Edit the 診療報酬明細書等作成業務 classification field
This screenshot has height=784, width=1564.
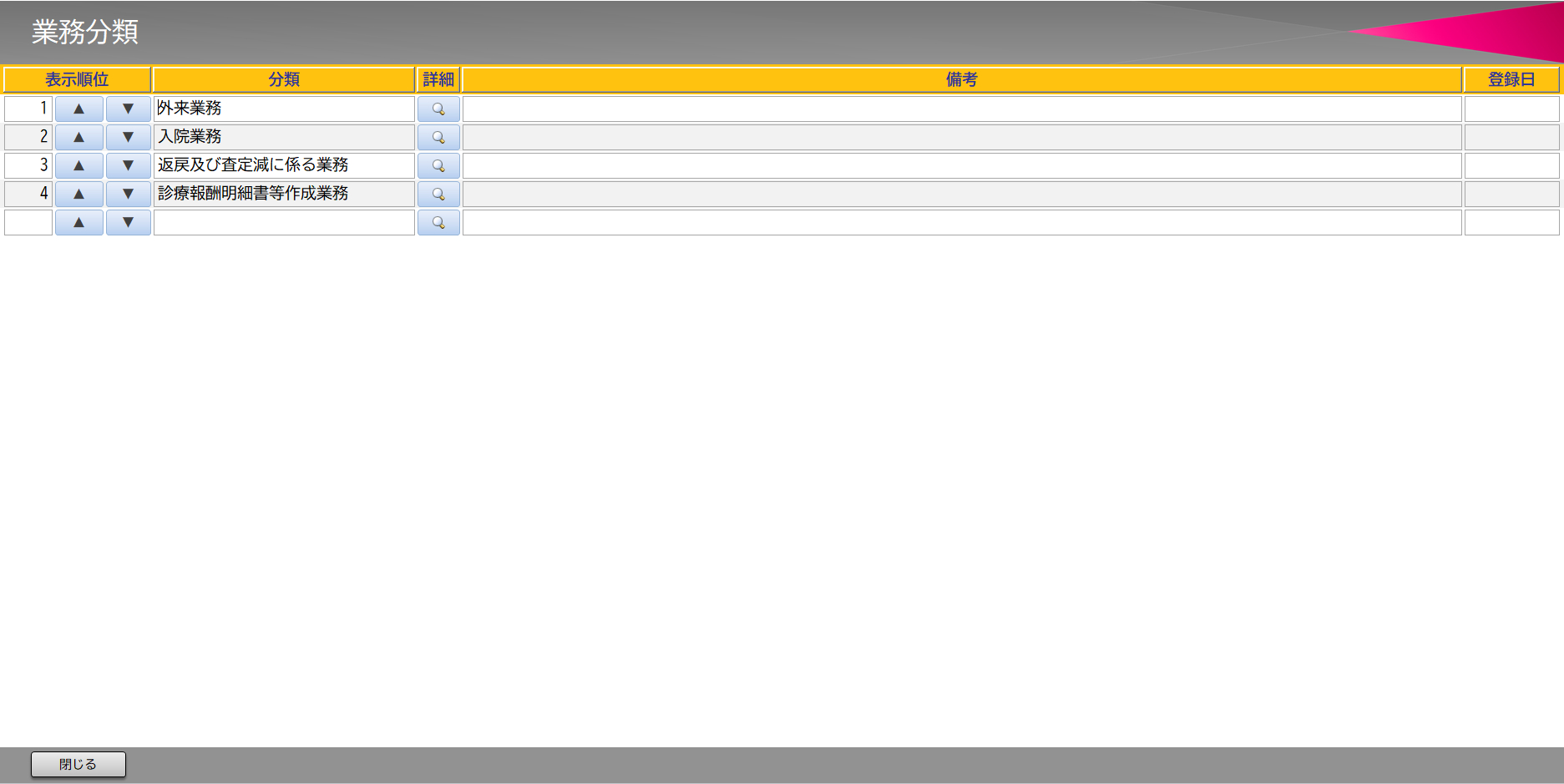click(284, 194)
